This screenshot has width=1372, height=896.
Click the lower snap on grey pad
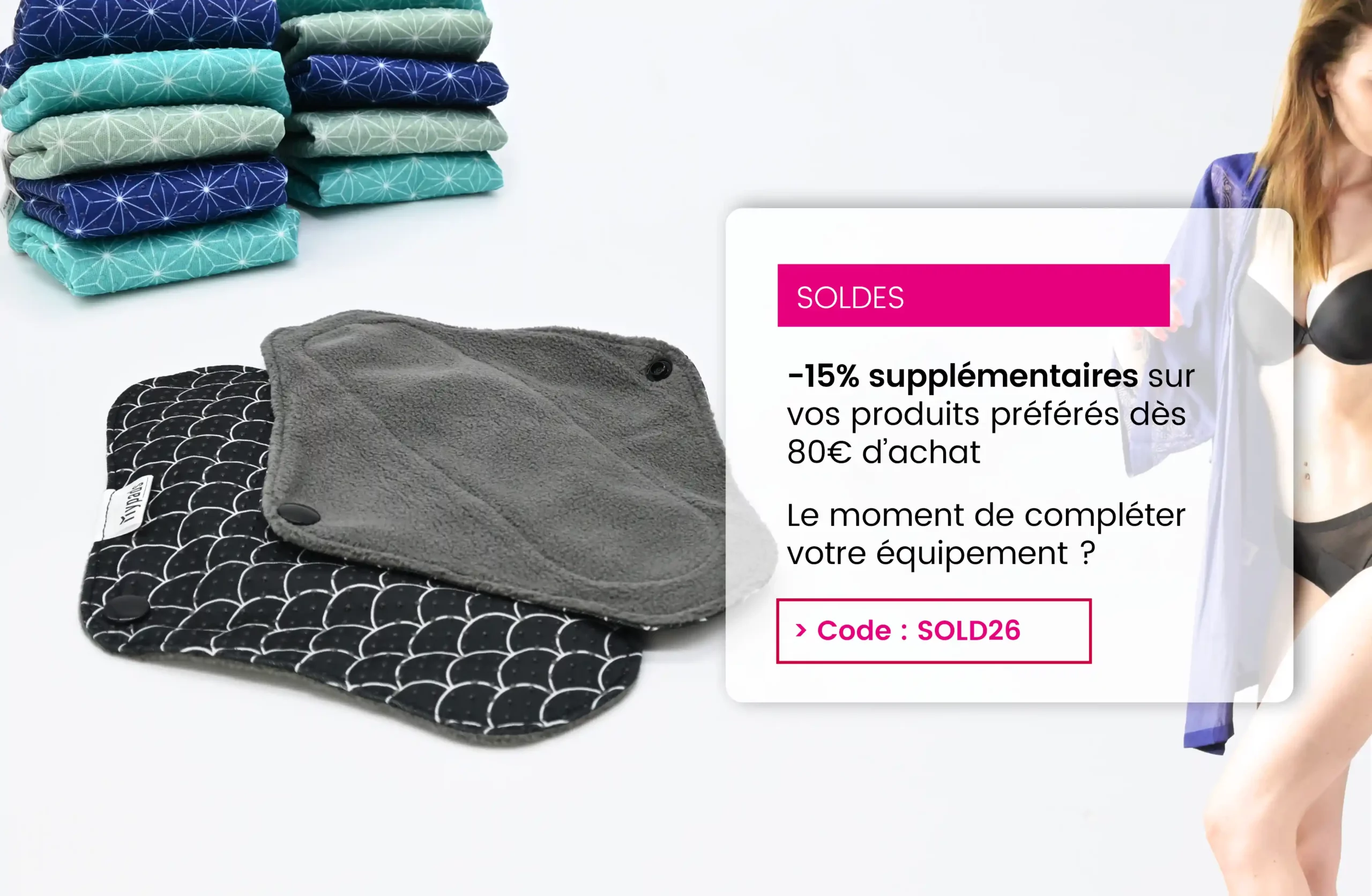pos(298,513)
